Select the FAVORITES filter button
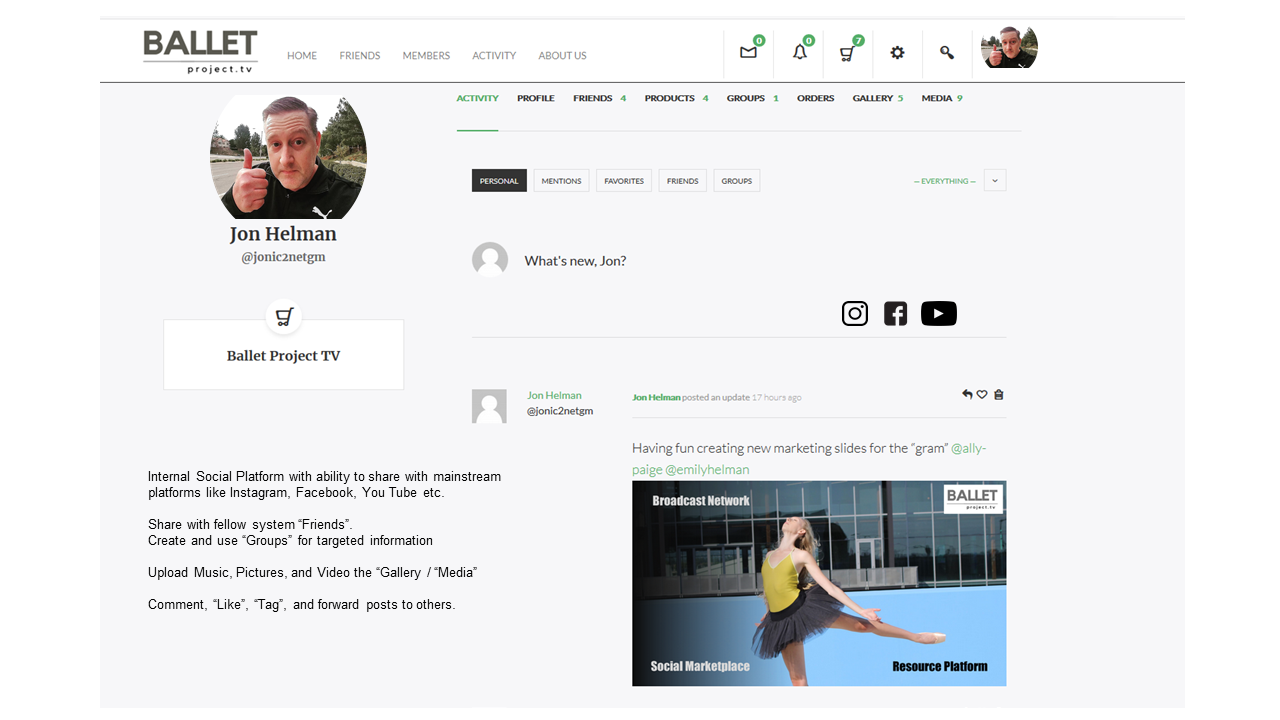 624,181
